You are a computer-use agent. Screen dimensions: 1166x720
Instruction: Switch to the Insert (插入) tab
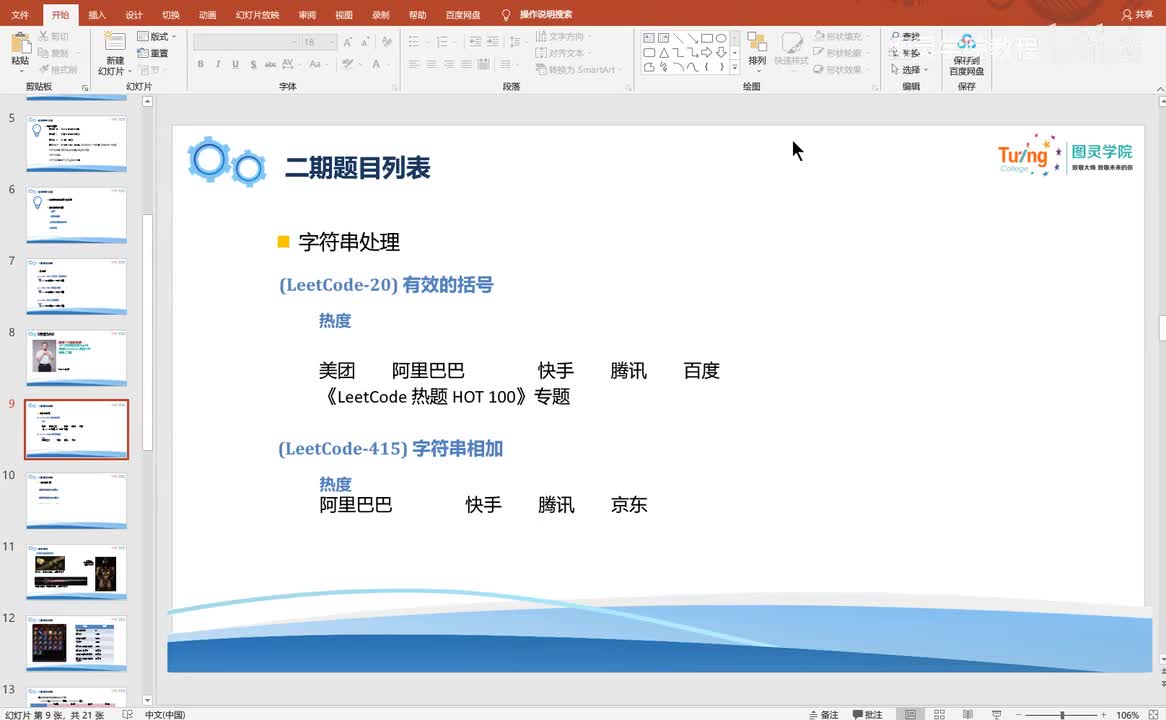click(97, 15)
